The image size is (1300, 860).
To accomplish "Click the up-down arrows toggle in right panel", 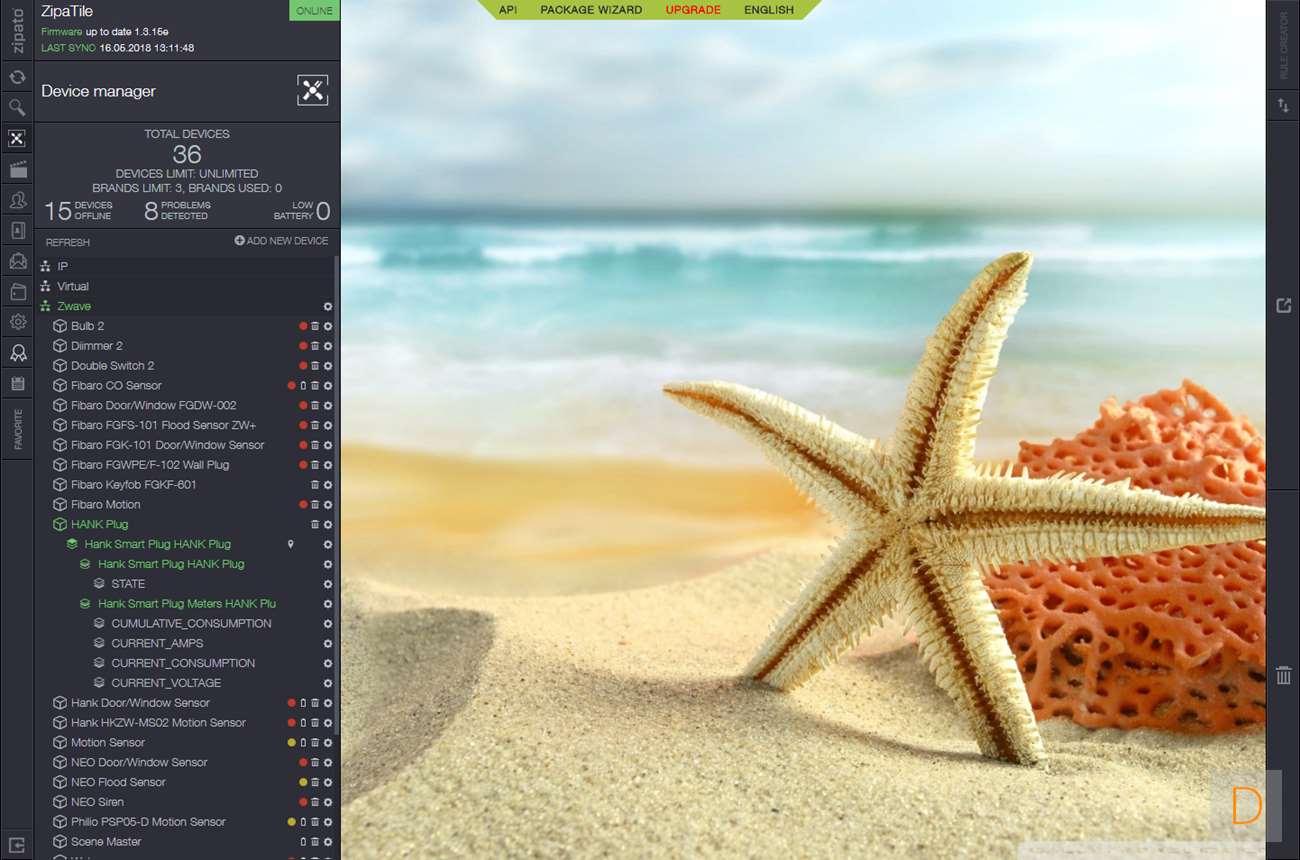I will (1283, 105).
